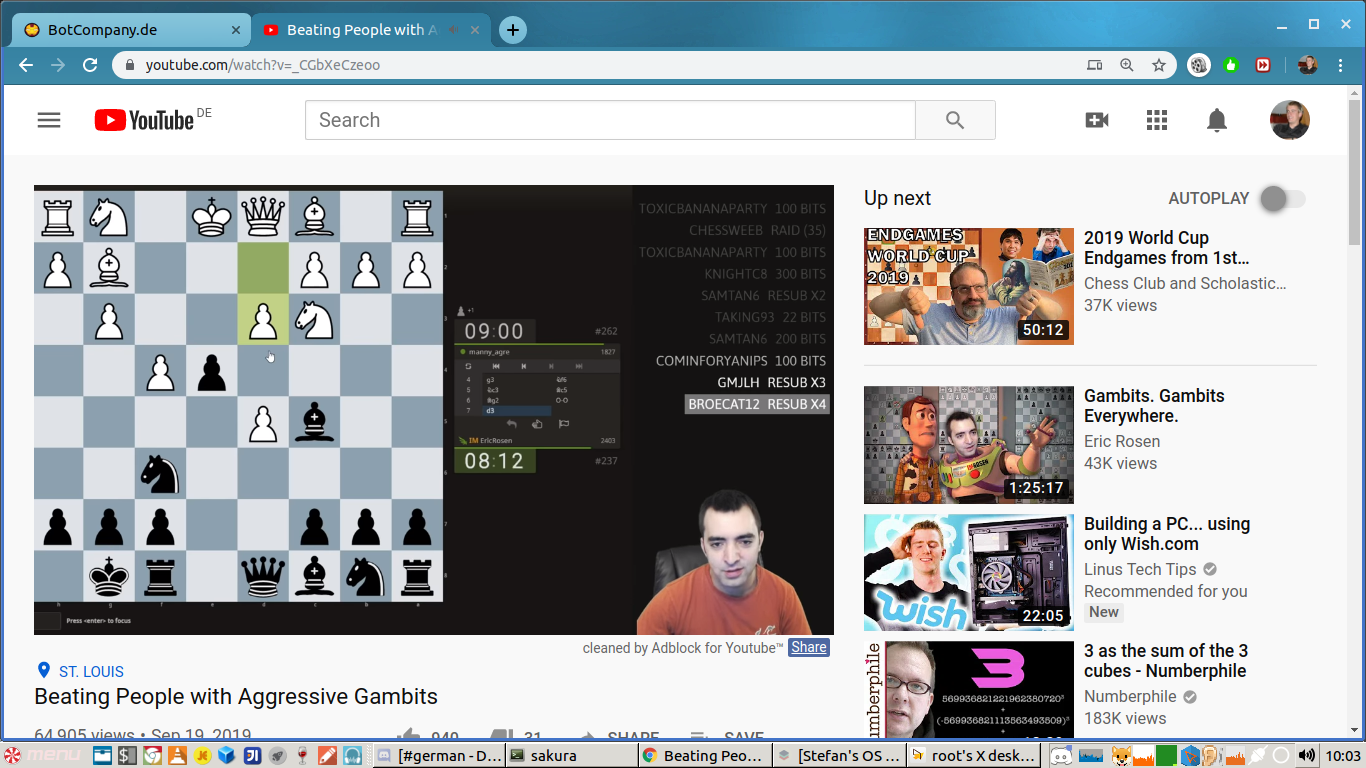Click the YouTube logo to go home
Screen dimensions: 1366x768
click(x=144, y=120)
